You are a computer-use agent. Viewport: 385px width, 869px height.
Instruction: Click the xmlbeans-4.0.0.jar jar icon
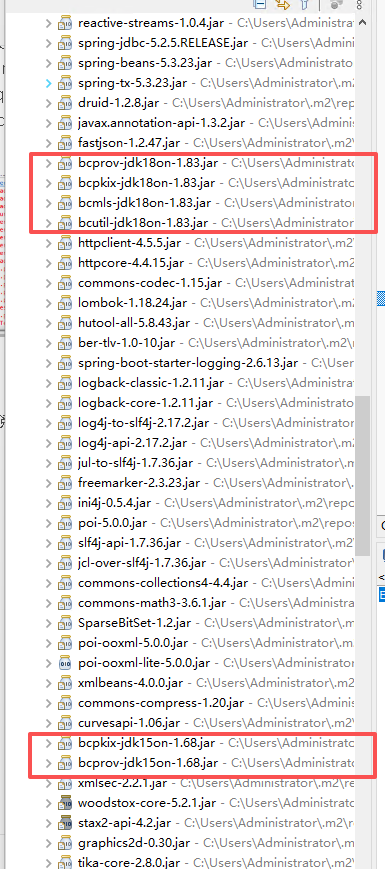65,683
